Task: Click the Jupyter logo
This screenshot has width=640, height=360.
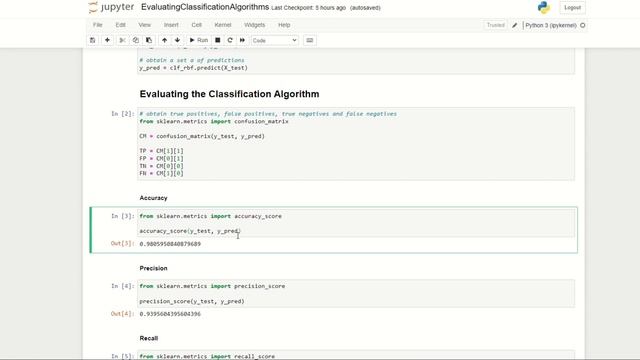Action: pos(111,7)
